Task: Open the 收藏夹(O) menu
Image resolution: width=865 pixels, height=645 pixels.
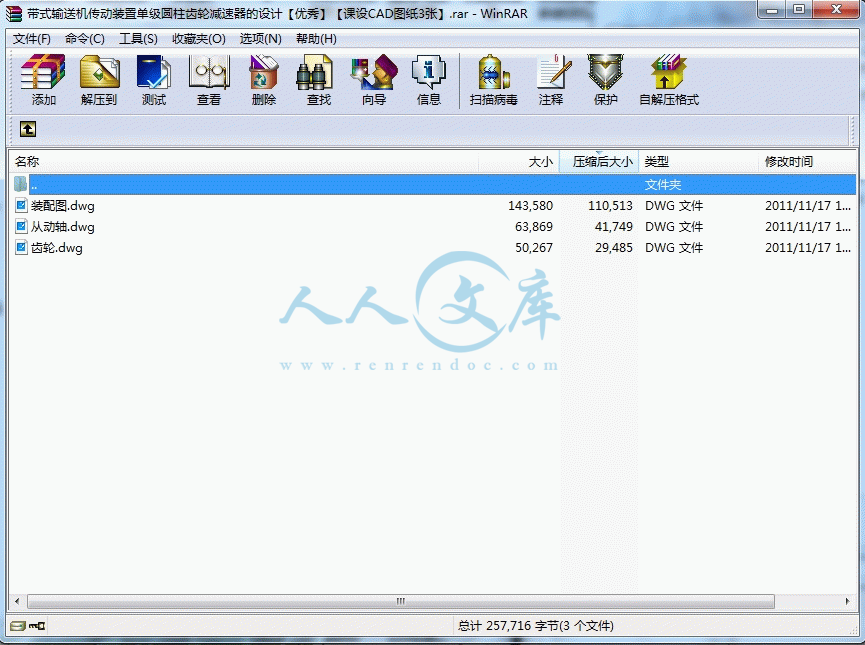Action: click(199, 39)
